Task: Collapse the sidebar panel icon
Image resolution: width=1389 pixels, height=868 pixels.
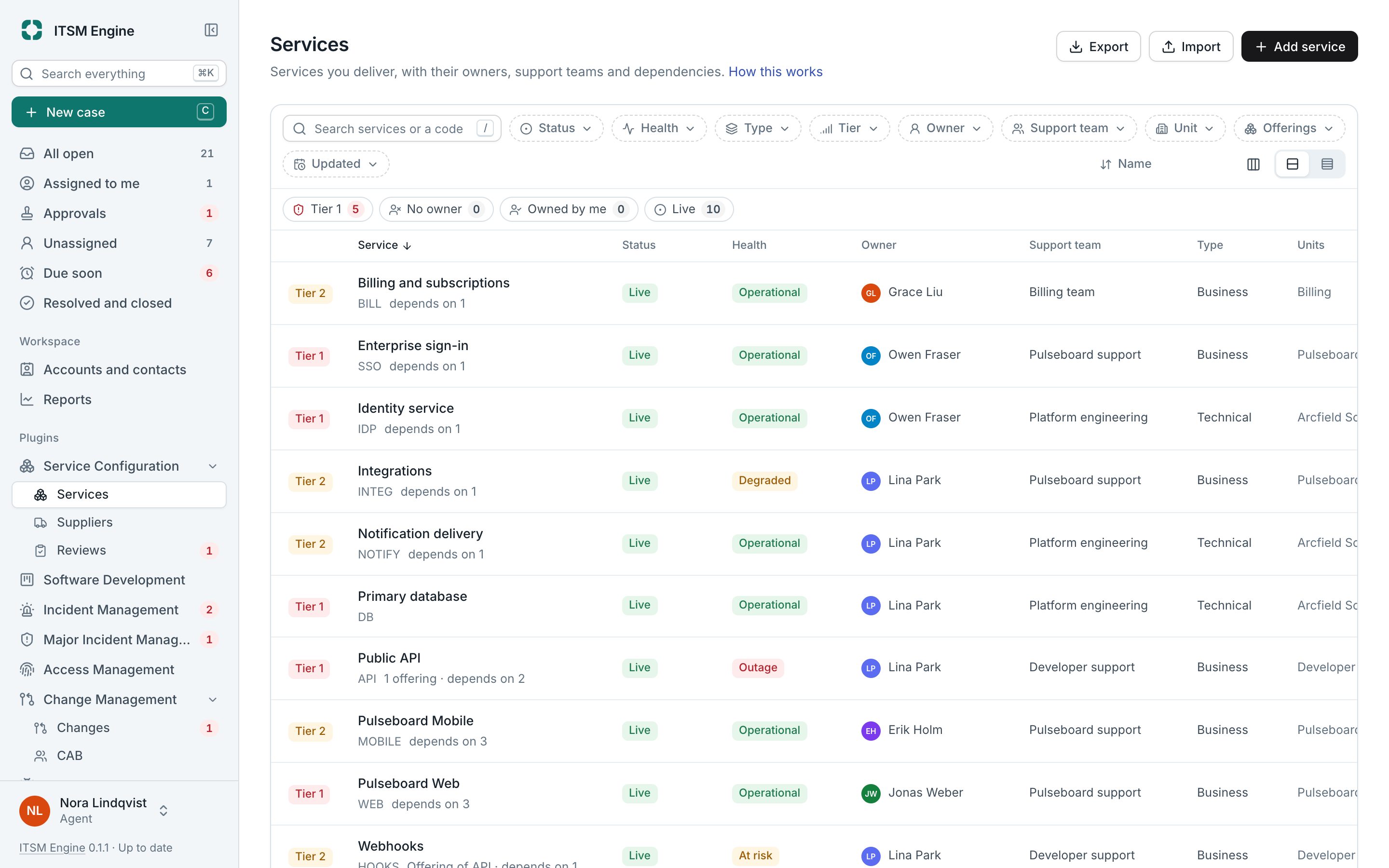Action: (211, 30)
